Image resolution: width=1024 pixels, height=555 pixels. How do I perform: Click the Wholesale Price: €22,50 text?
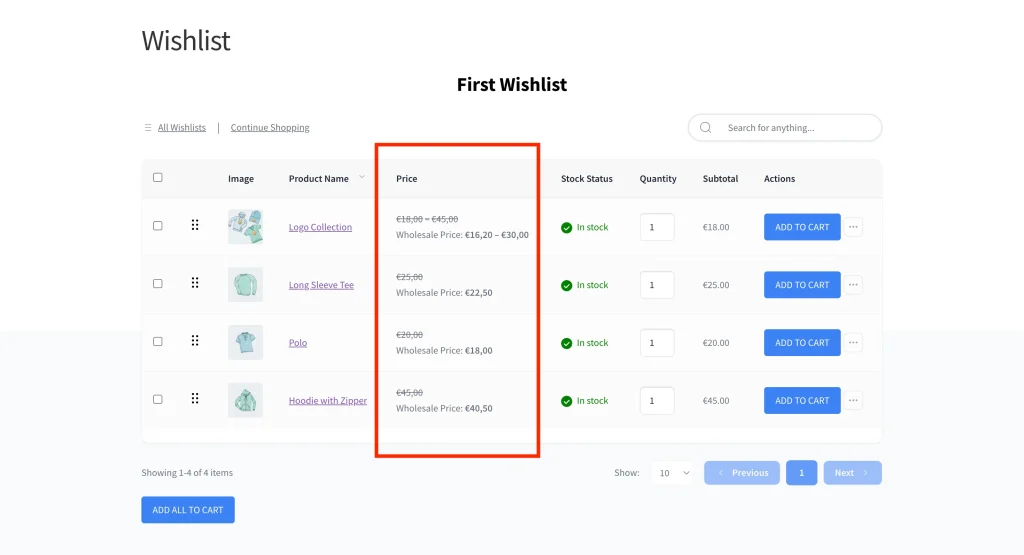tap(444, 293)
